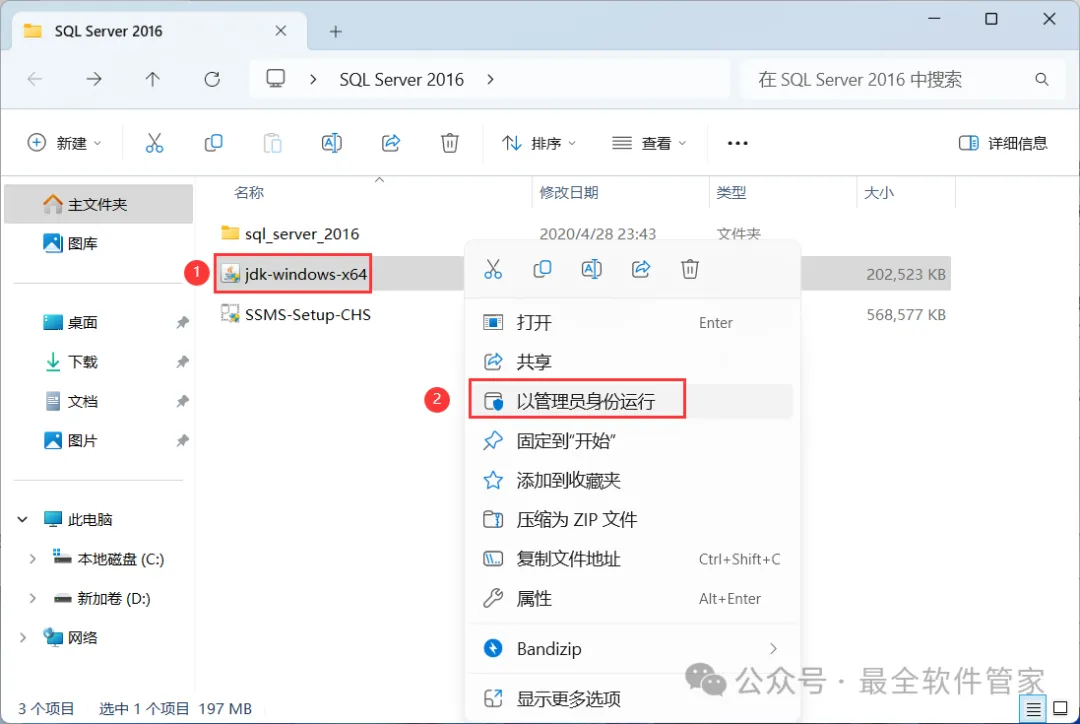The width and height of the screenshot is (1080, 724).
Task: Click the search magnifier icon
Action: pos(1041,80)
